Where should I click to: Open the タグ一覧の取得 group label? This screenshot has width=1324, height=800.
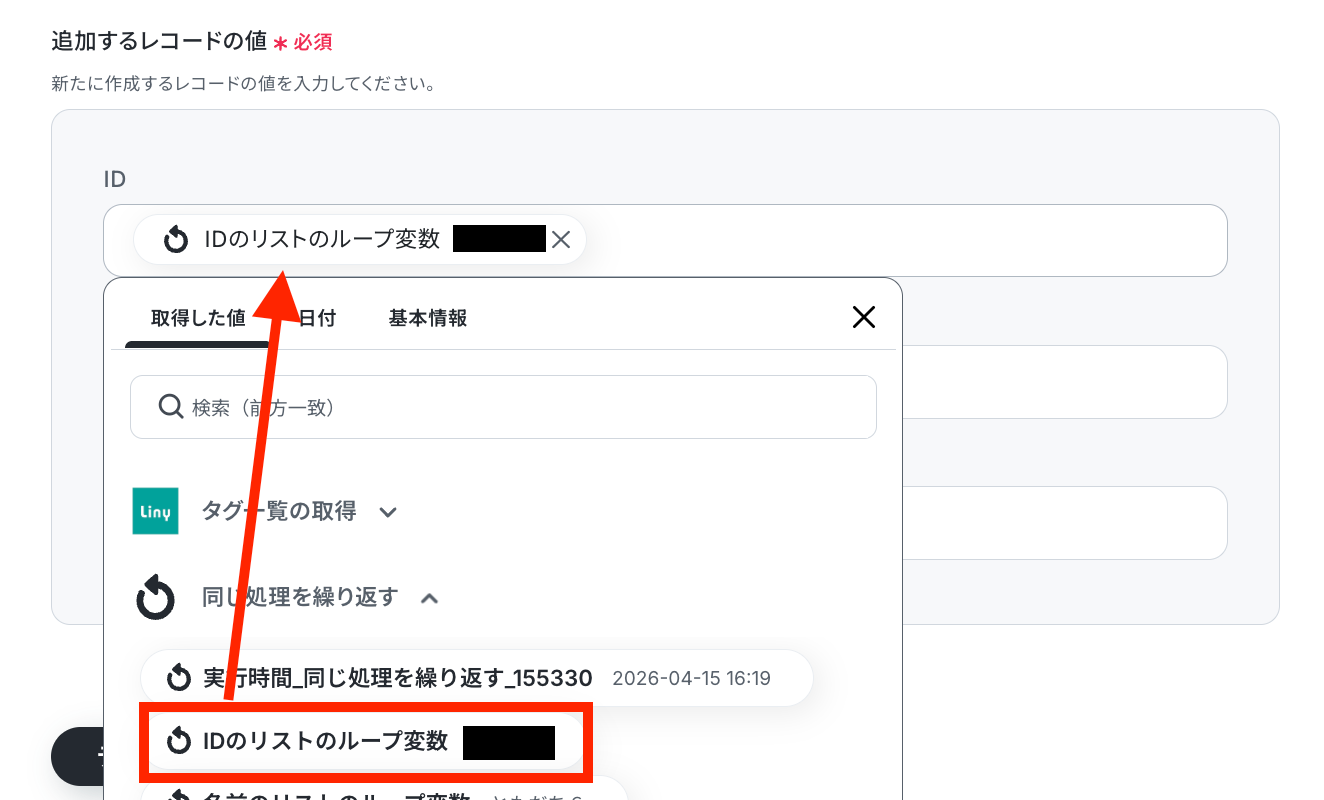(279, 512)
